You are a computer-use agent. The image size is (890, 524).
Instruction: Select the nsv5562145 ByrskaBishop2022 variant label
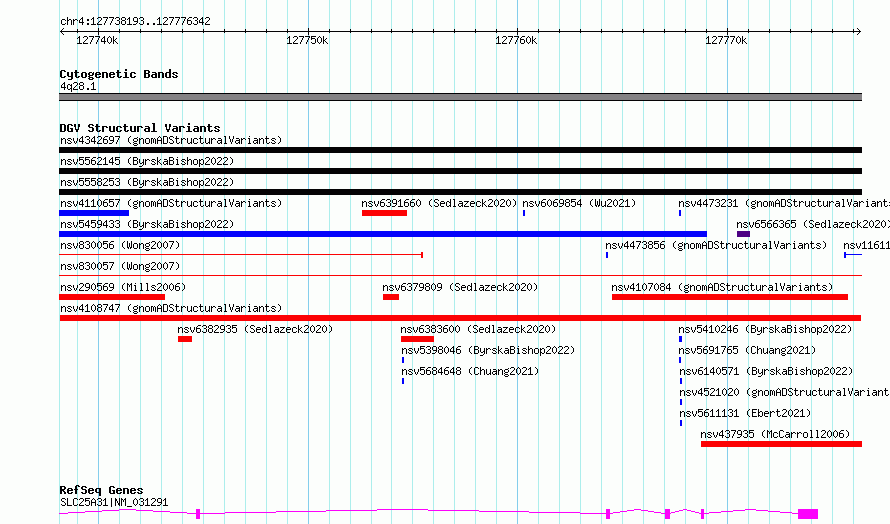tap(147, 161)
